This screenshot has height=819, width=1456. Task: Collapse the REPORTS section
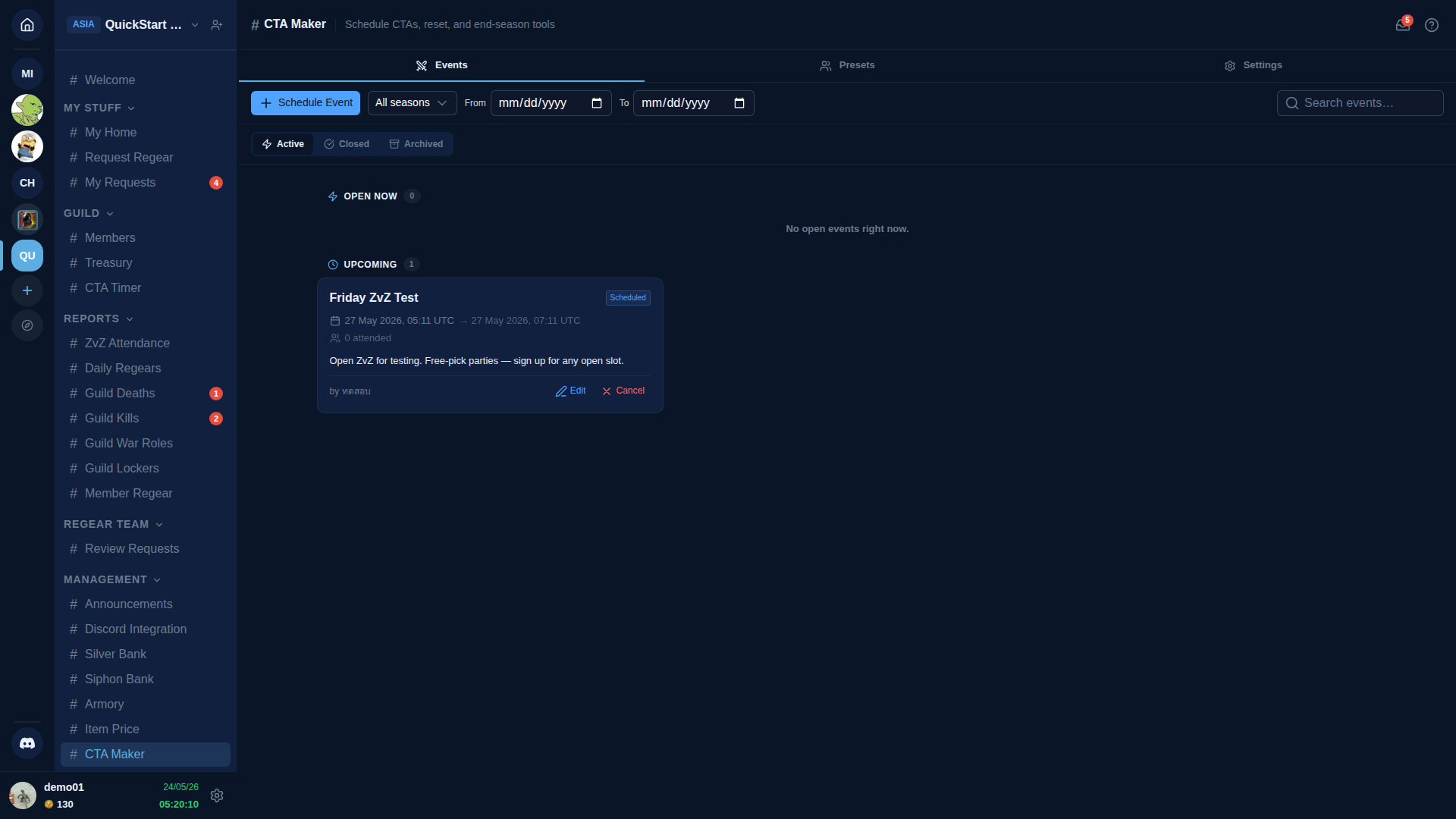[99, 318]
